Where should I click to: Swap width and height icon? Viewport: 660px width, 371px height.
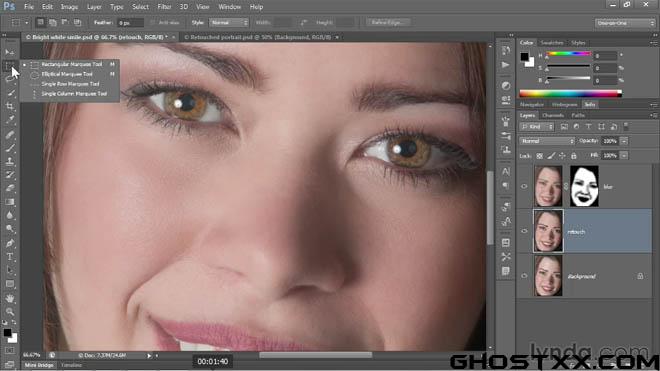click(x=303, y=22)
